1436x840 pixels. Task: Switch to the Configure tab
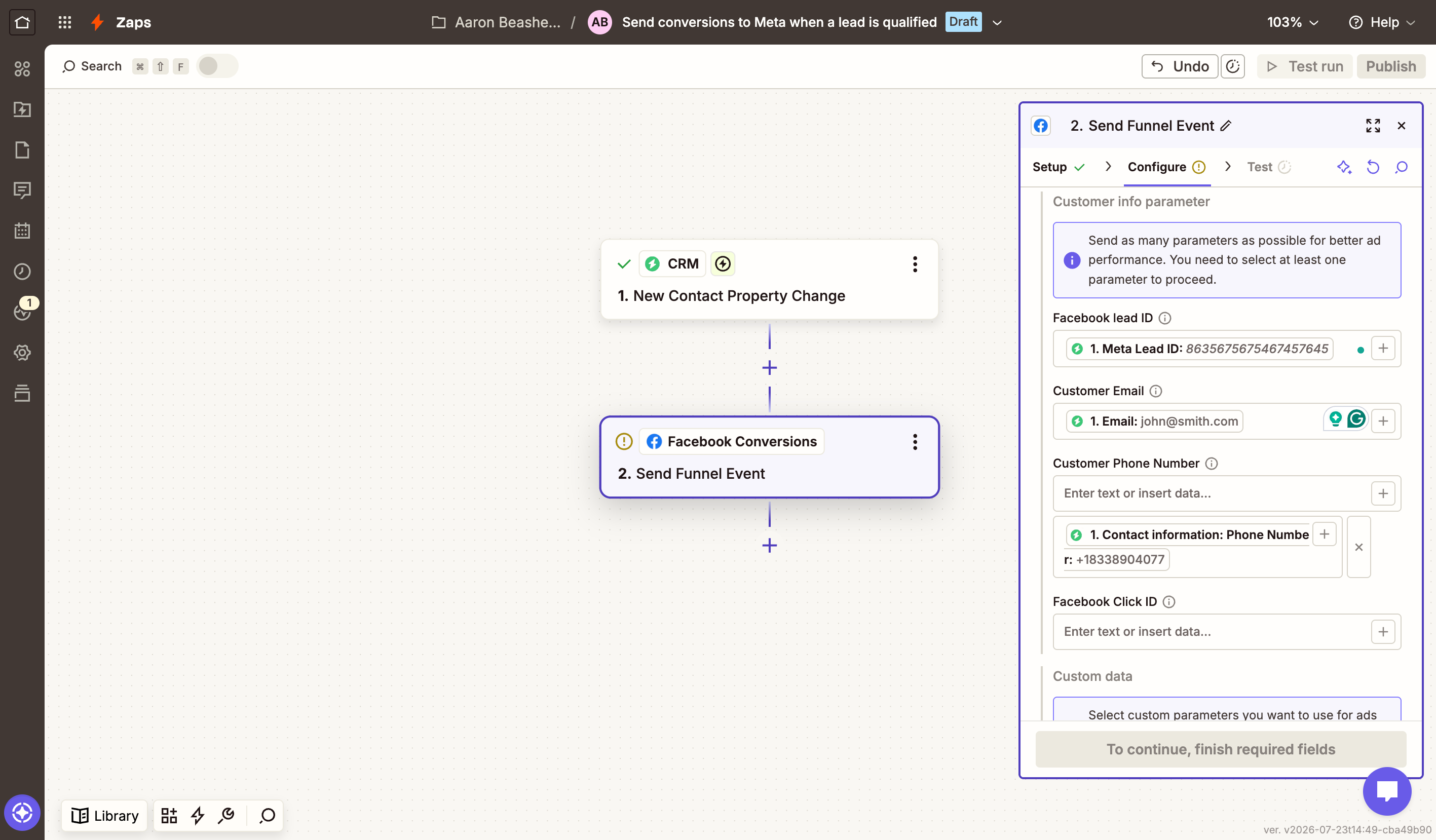point(1166,167)
